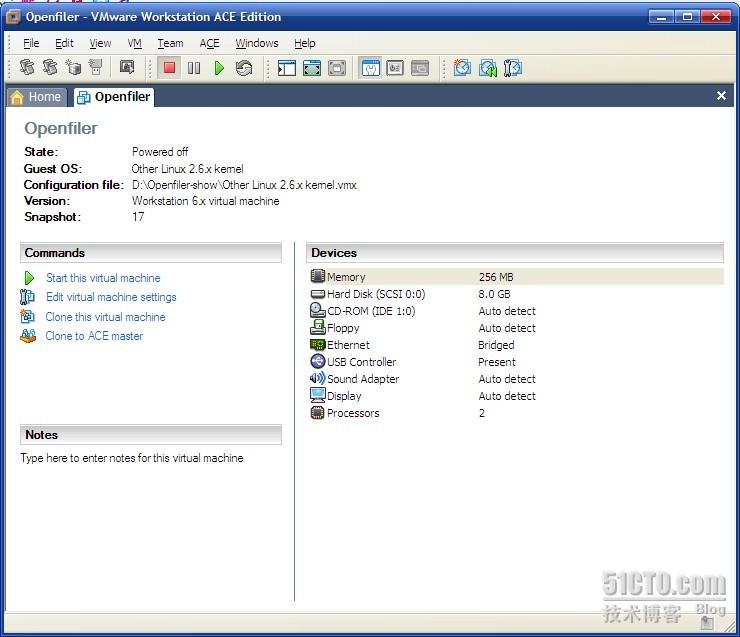Open the Team menu
The width and height of the screenshot is (740, 637).
click(170, 43)
